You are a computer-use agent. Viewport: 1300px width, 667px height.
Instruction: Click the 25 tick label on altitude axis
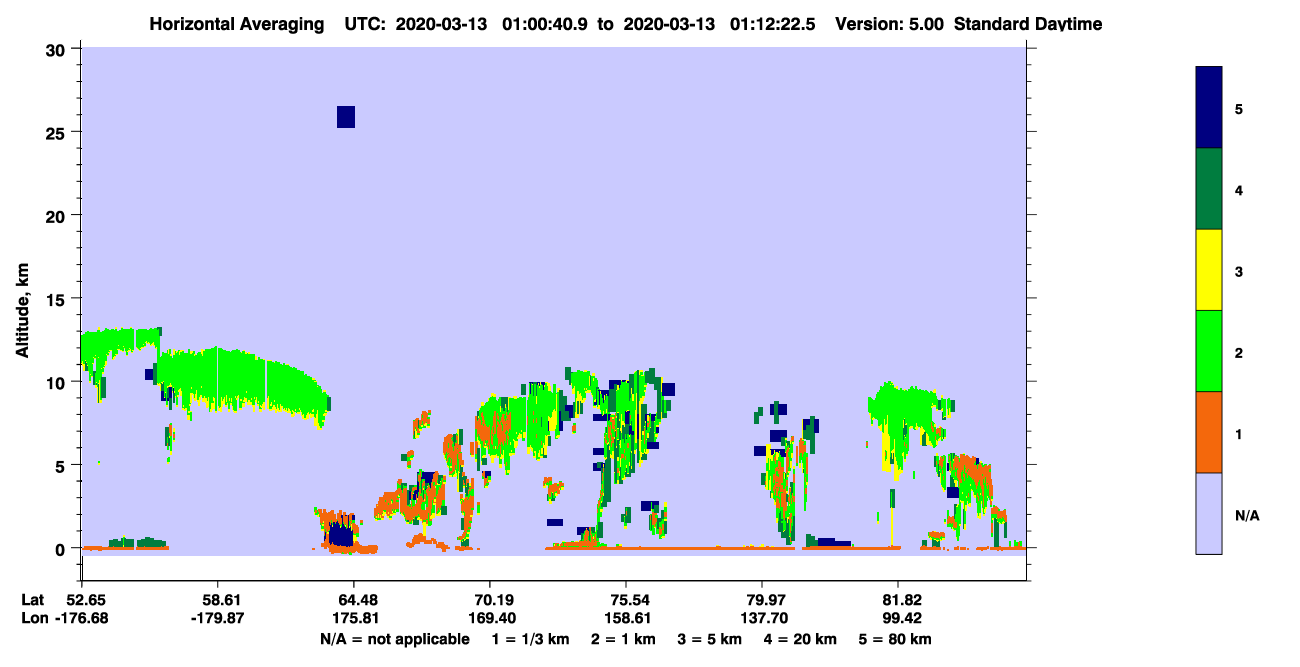(54, 132)
